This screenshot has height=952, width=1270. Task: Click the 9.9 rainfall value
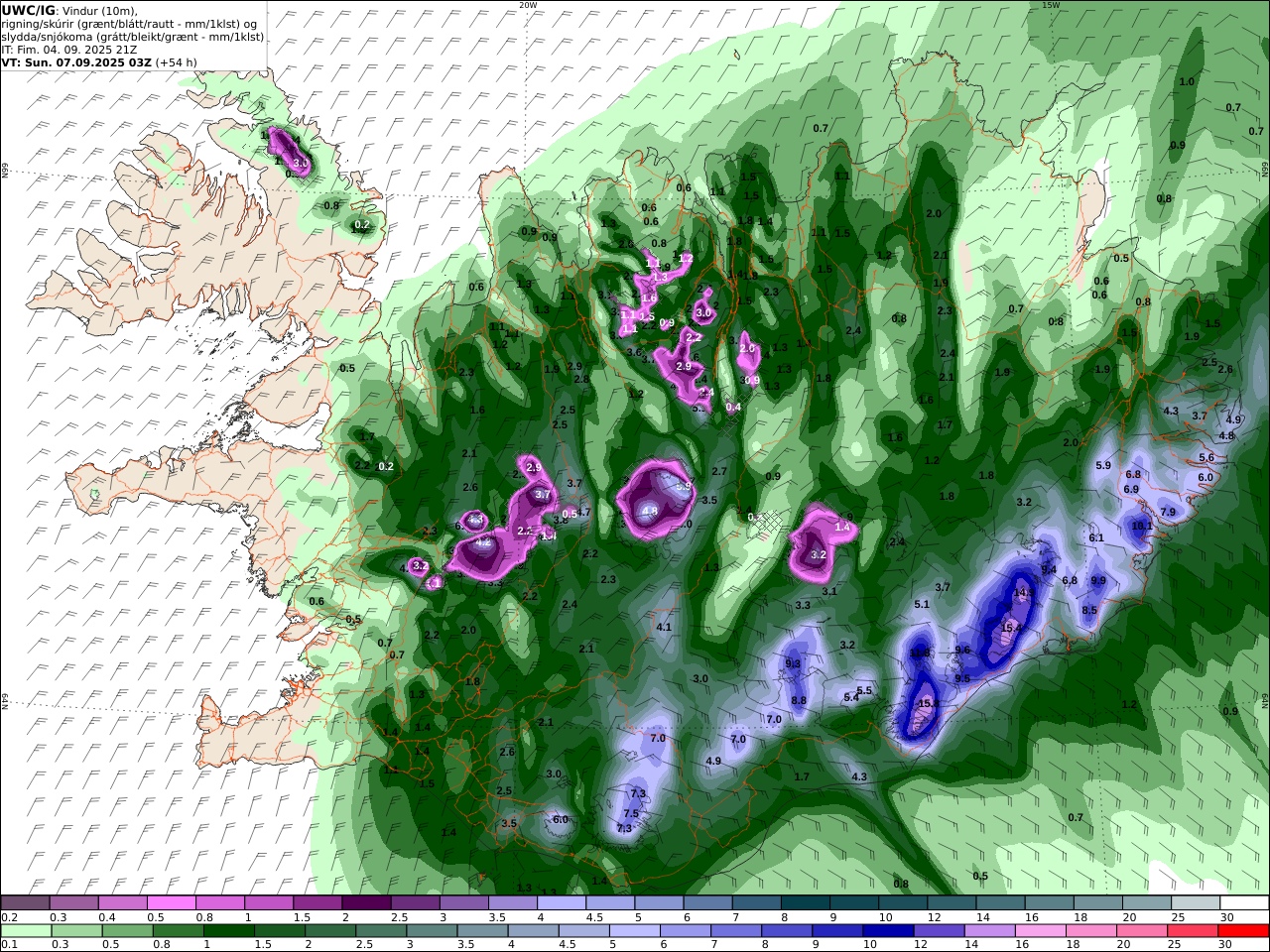[1098, 580]
